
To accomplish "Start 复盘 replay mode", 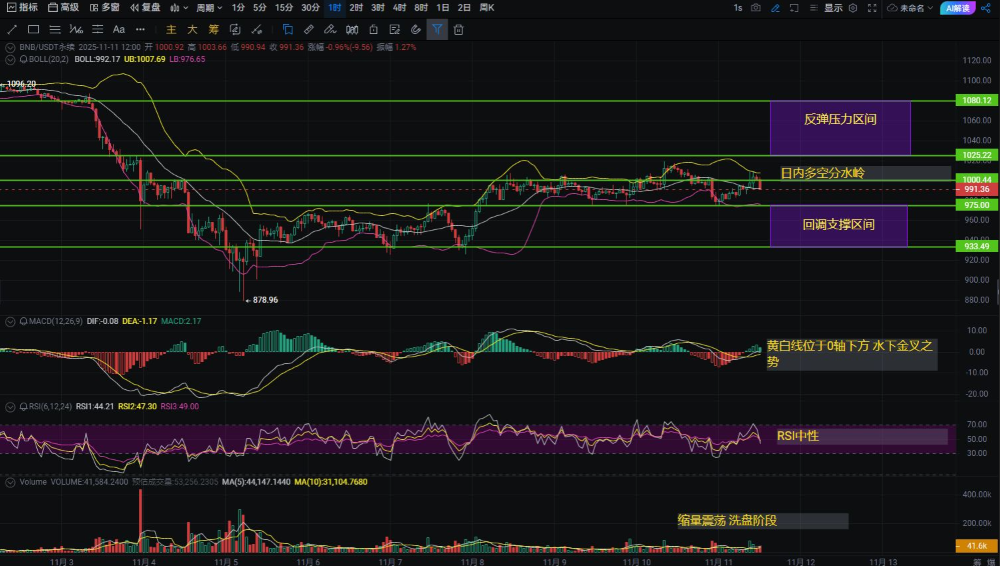I will tap(145, 8).
